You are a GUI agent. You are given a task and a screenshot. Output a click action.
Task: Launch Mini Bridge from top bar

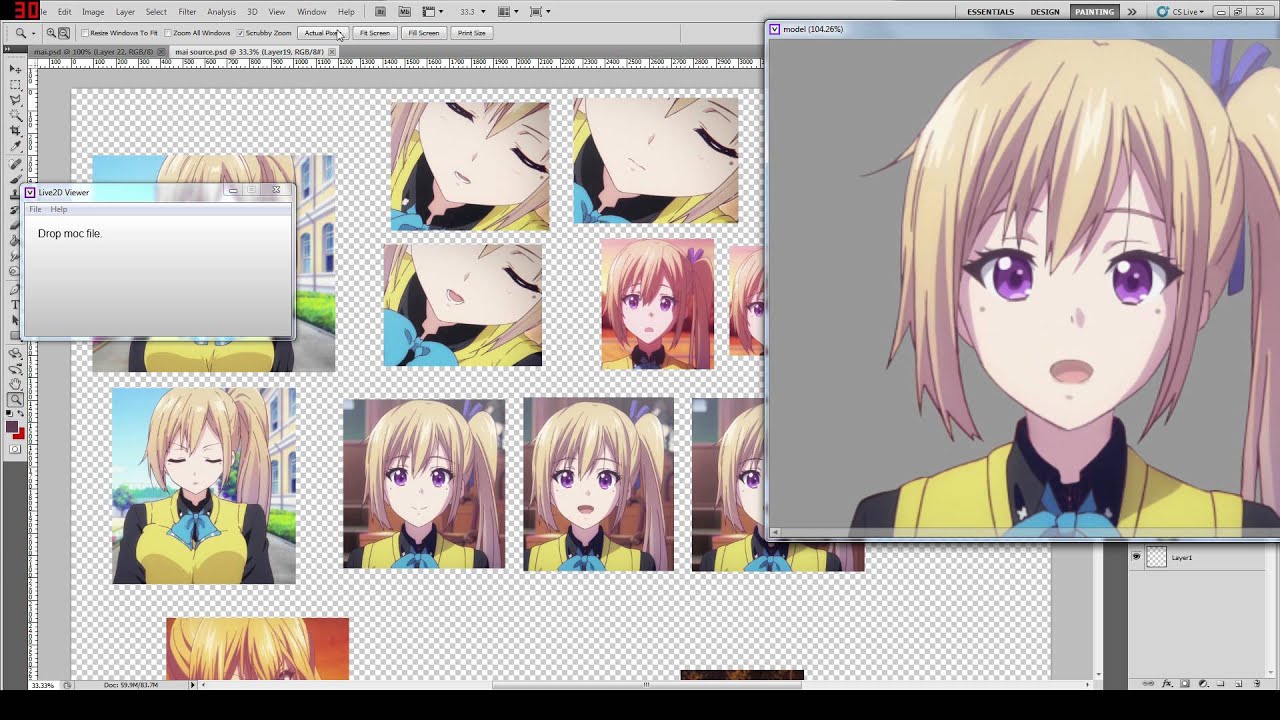(x=404, y=12)
